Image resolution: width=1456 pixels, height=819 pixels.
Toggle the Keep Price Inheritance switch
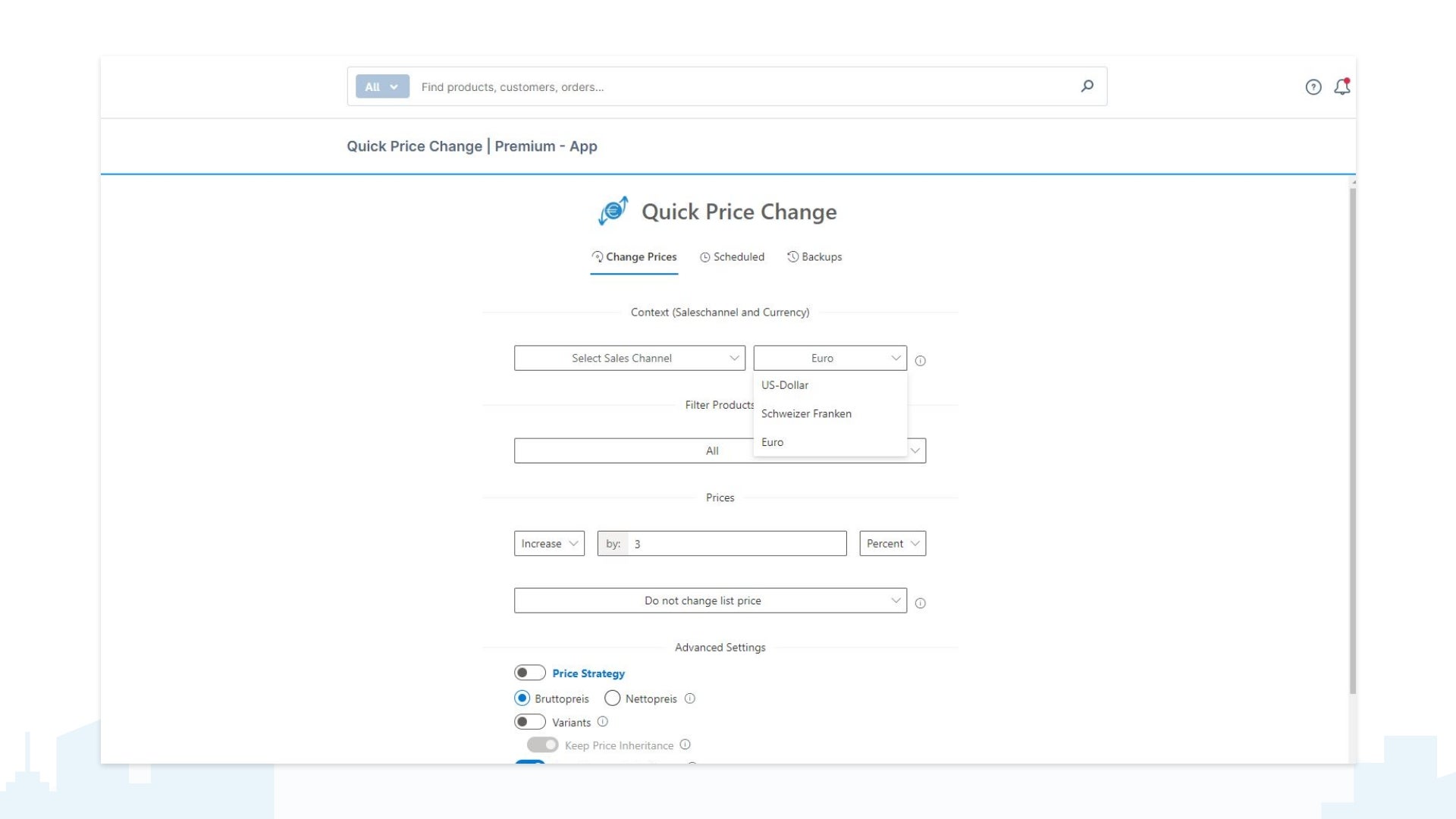[542, 745]
